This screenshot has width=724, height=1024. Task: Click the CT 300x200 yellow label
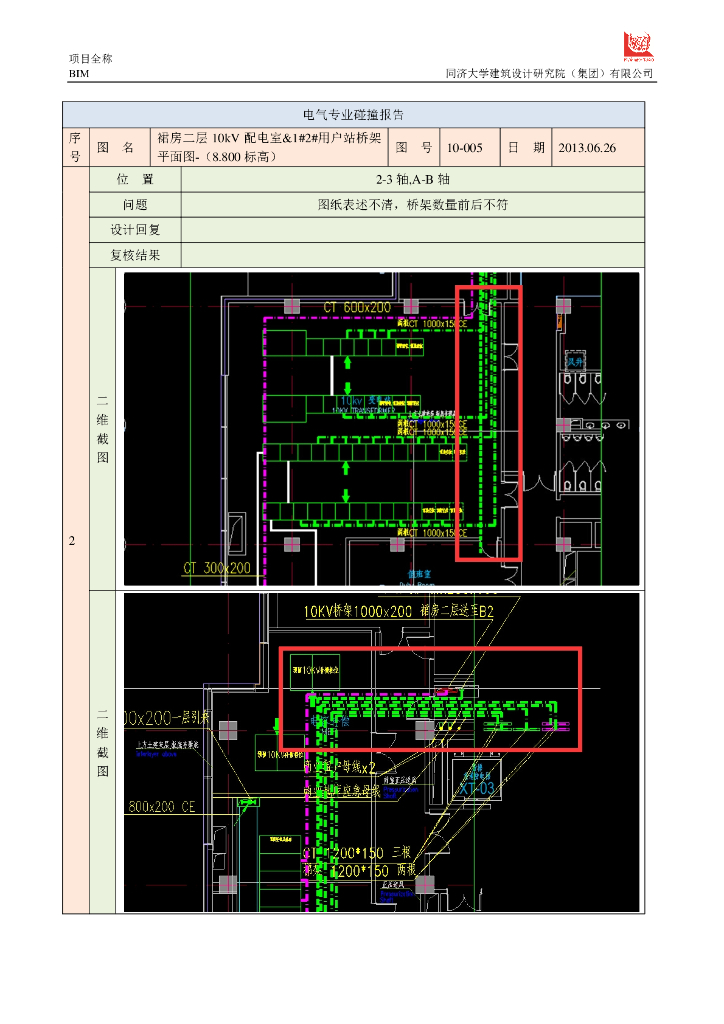click(x=217, y=568)
